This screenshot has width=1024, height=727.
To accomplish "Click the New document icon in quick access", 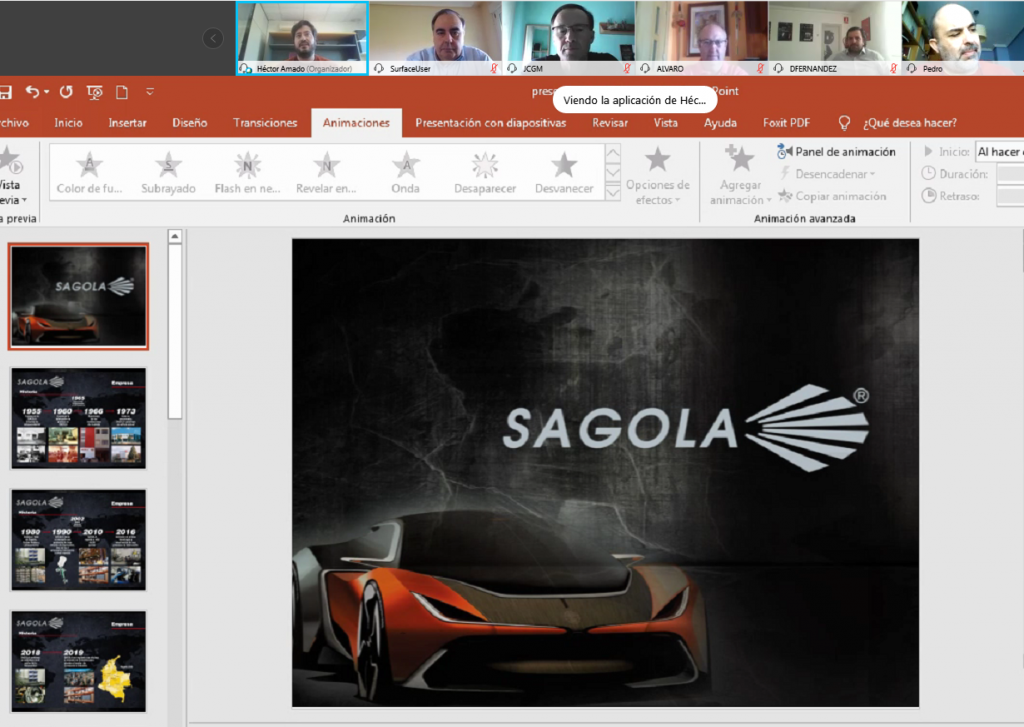I will coord(121,92).
